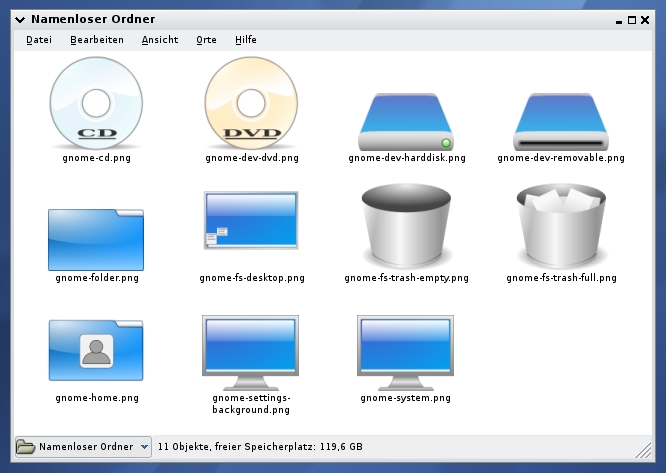Screen dimensions: 666x473
Task: Open the Ansicht menu
Action: click(160, 40)
